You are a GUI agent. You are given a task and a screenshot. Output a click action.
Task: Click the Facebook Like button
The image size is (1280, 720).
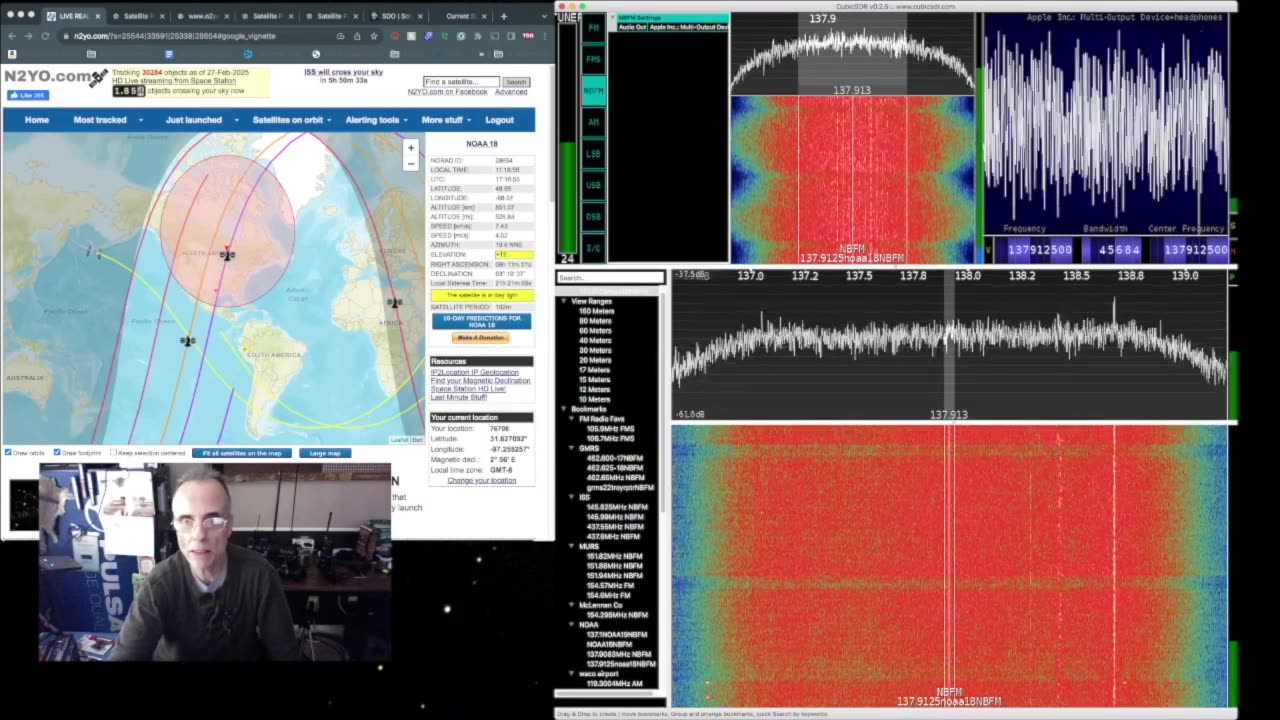coord(28,95)
